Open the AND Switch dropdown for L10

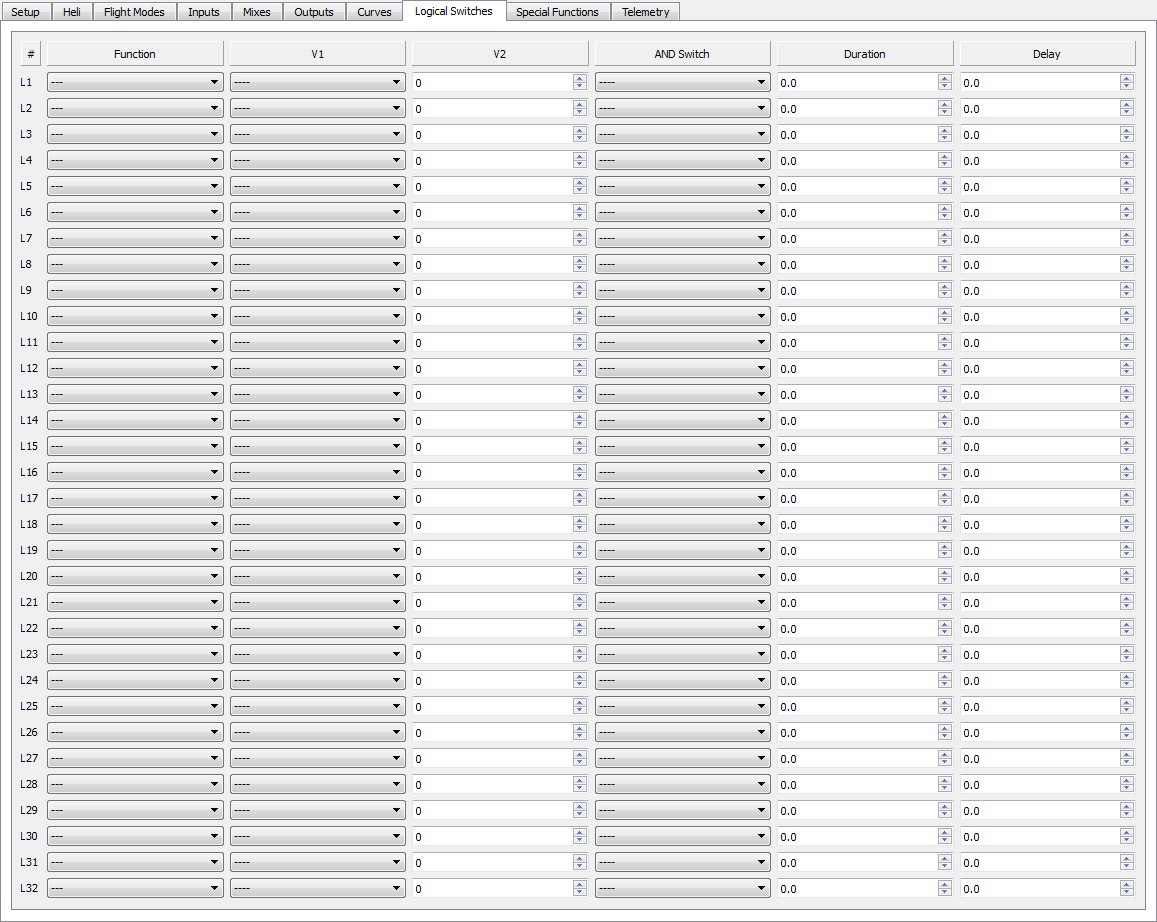click(682, 317)
